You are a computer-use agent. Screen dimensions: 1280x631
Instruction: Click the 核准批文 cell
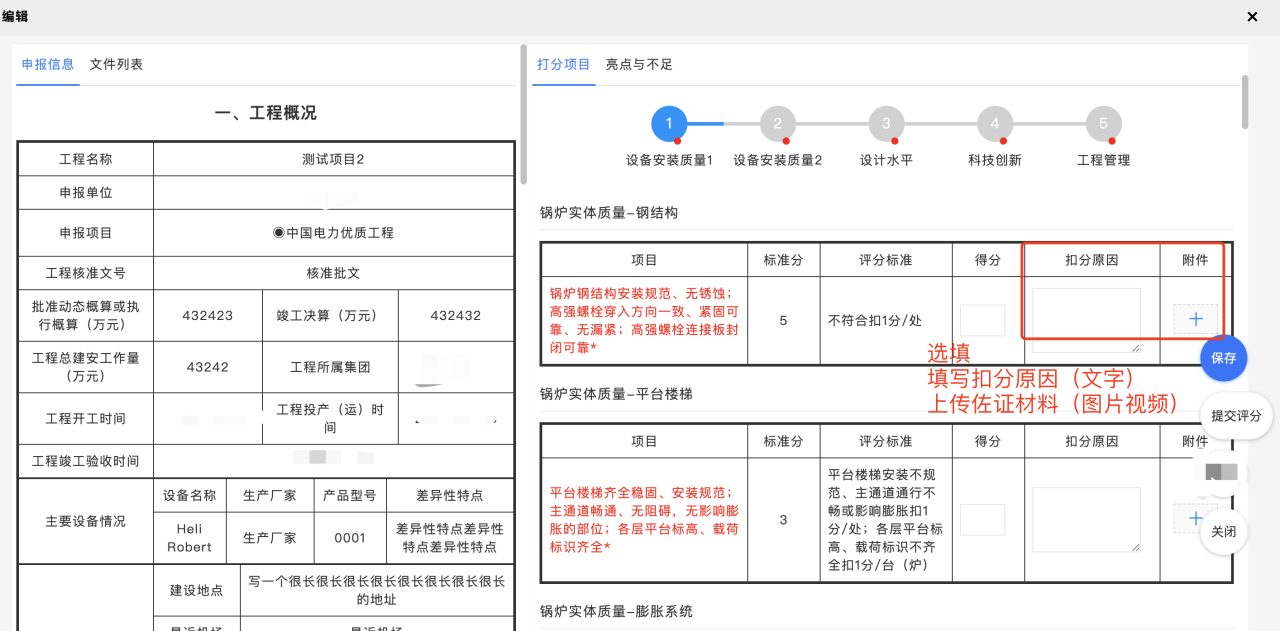pyautogui.click(x=334, y=273)
